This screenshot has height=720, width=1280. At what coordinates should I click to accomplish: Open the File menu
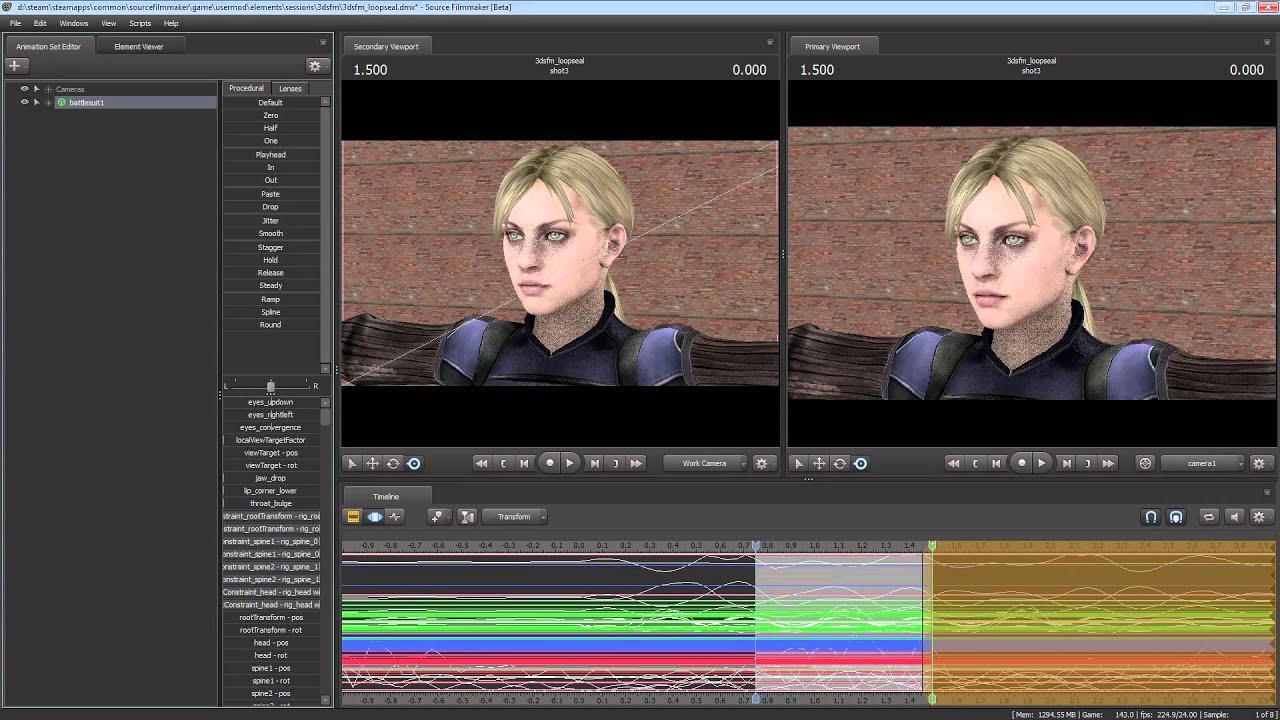15,23
